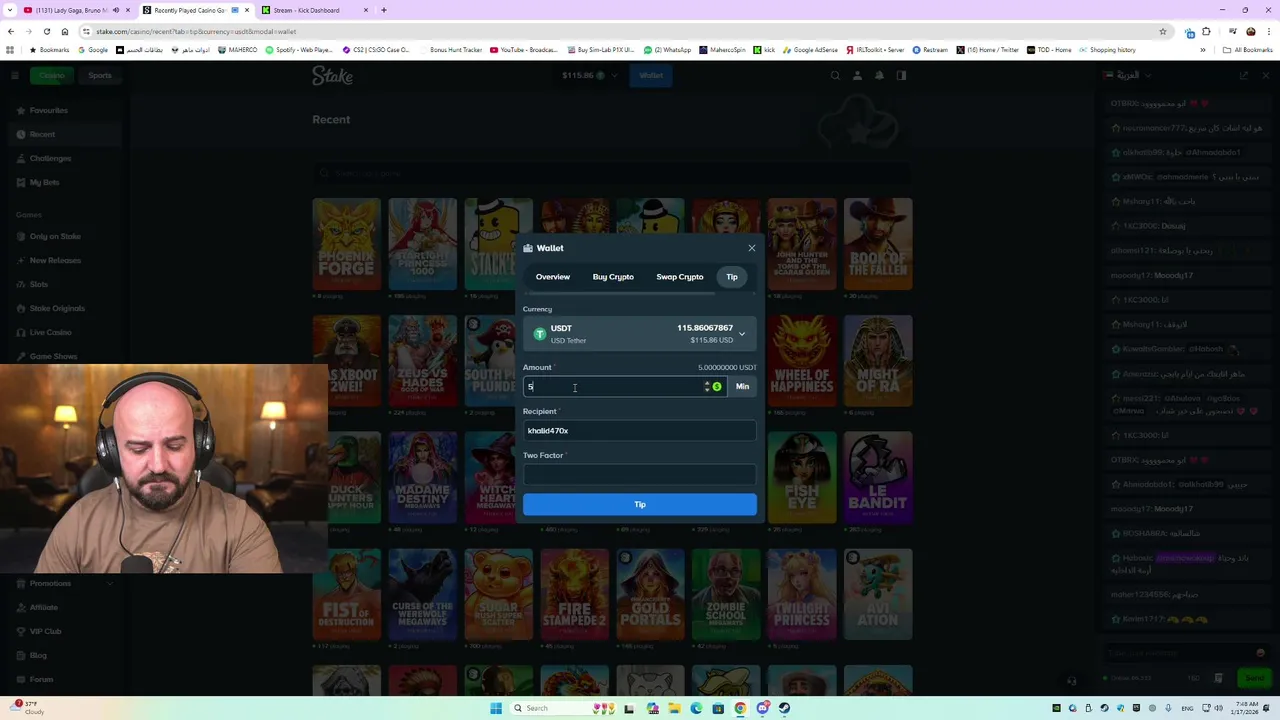Select the Tip tab in Wallet

(732, 277)
